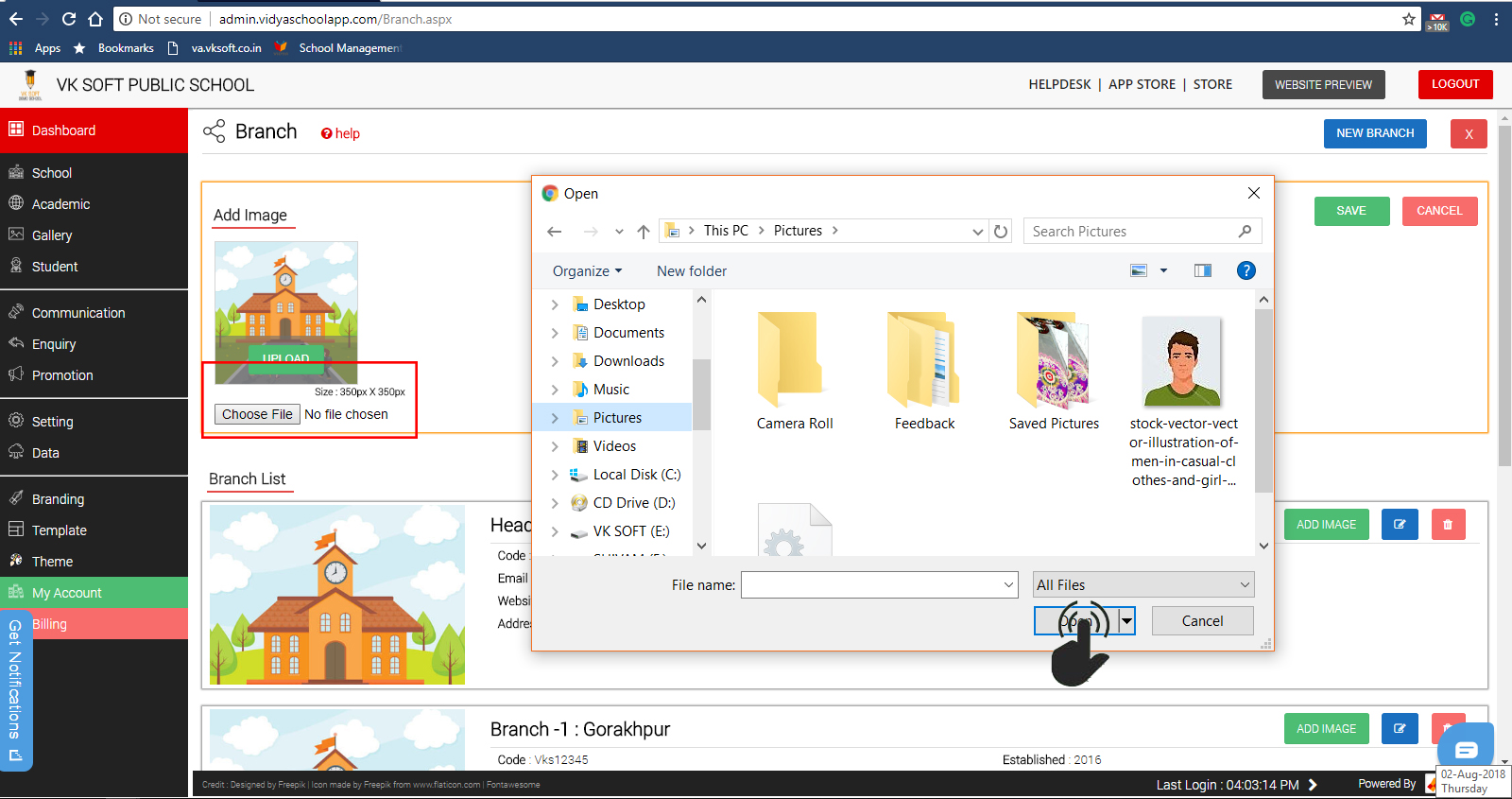Go up one folder level in dialog
Image resolution: width=1512 pixels, height=799 pixels.
click(x=644, y=232)
